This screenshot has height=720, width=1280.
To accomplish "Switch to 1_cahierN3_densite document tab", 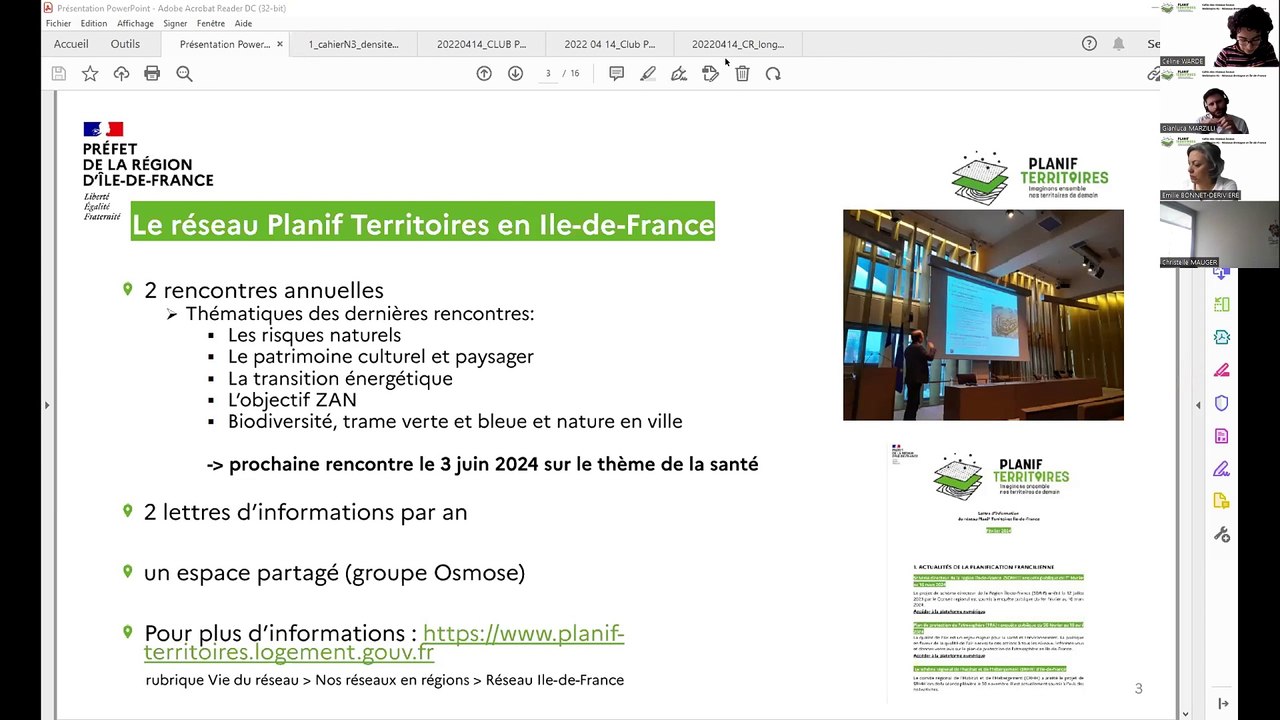I will coord(354,44).
